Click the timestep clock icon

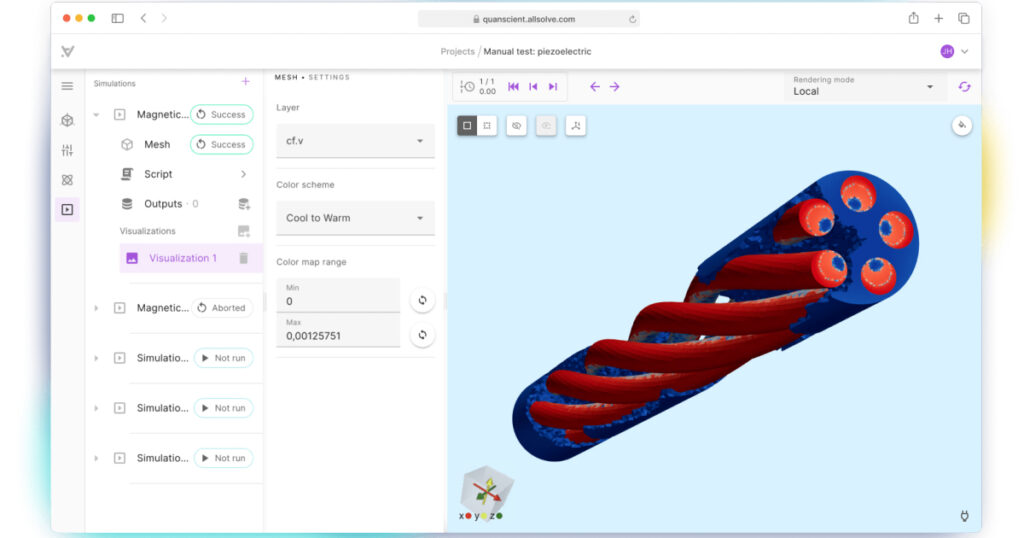(x=467, y=87)
